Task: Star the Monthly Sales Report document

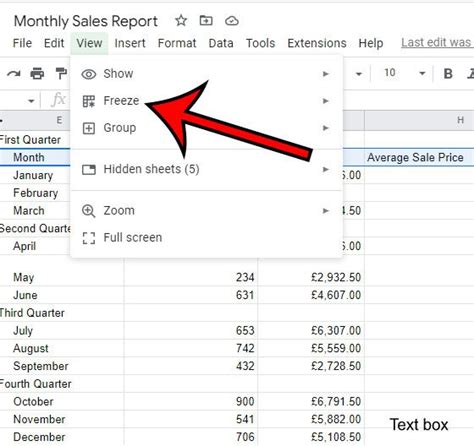Action: click(x=181, y=21)
